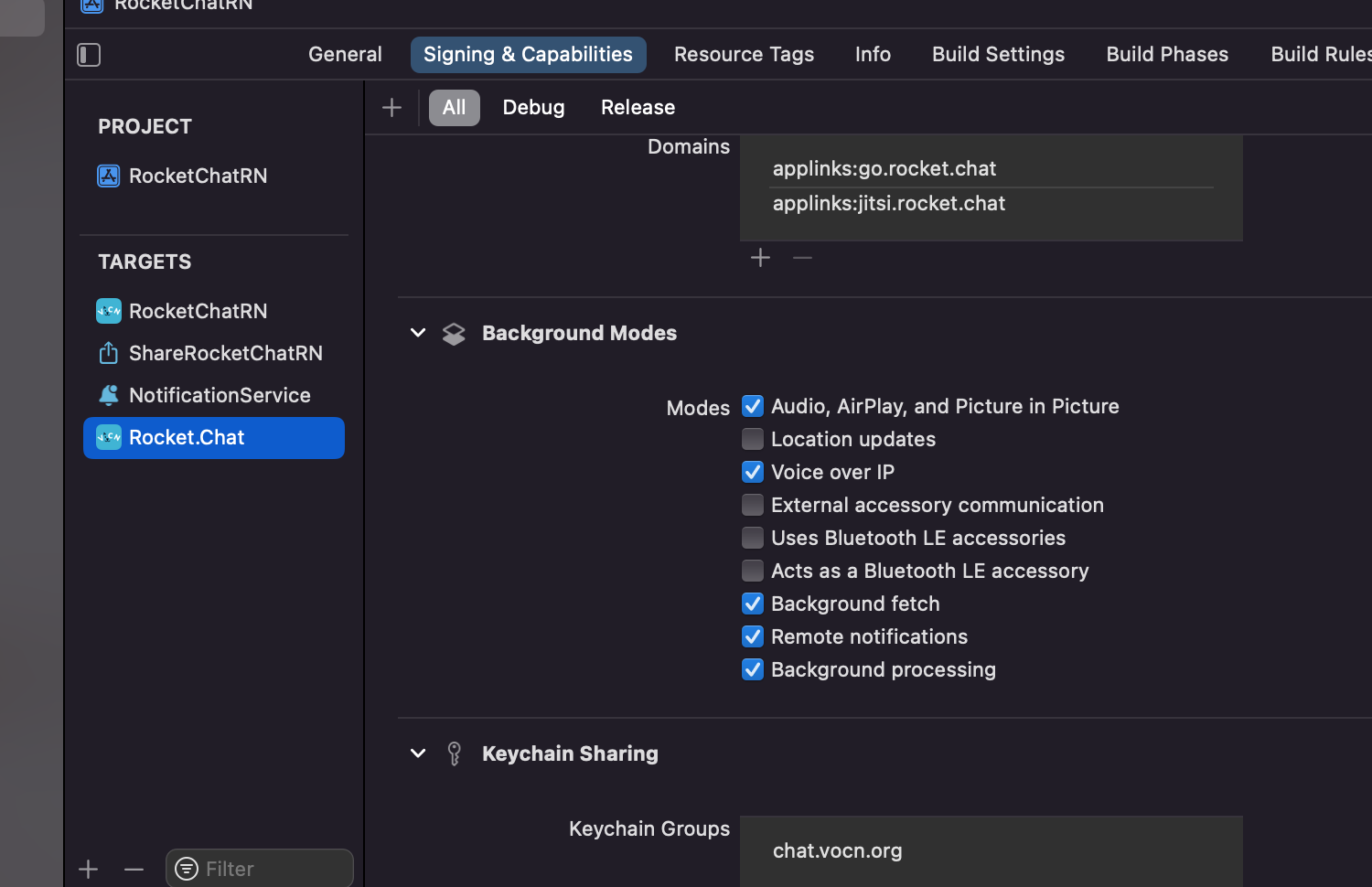Open the General tab
Image resolution: width=1372 pixels, height=887 pixels.
345,55
